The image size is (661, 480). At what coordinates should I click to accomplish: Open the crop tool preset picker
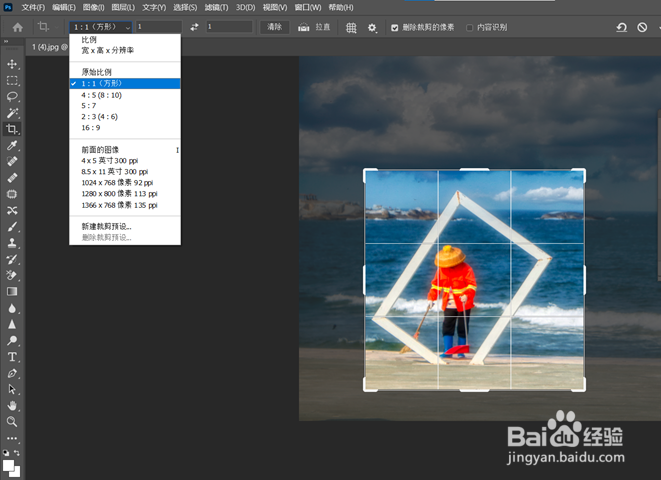point(47,27)
